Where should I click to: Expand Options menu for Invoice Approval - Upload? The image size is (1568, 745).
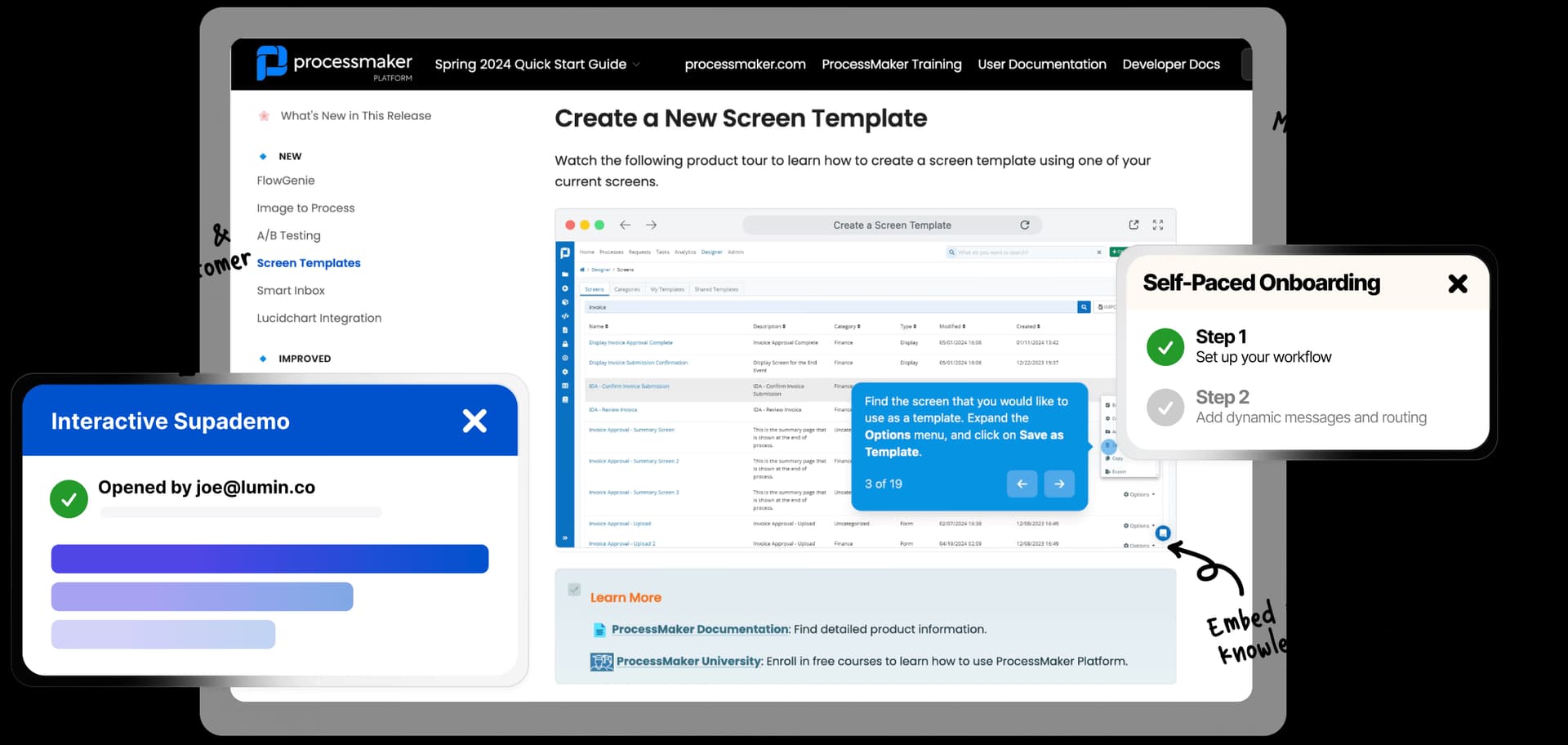pyautogui.click(x=1138, y=525)
